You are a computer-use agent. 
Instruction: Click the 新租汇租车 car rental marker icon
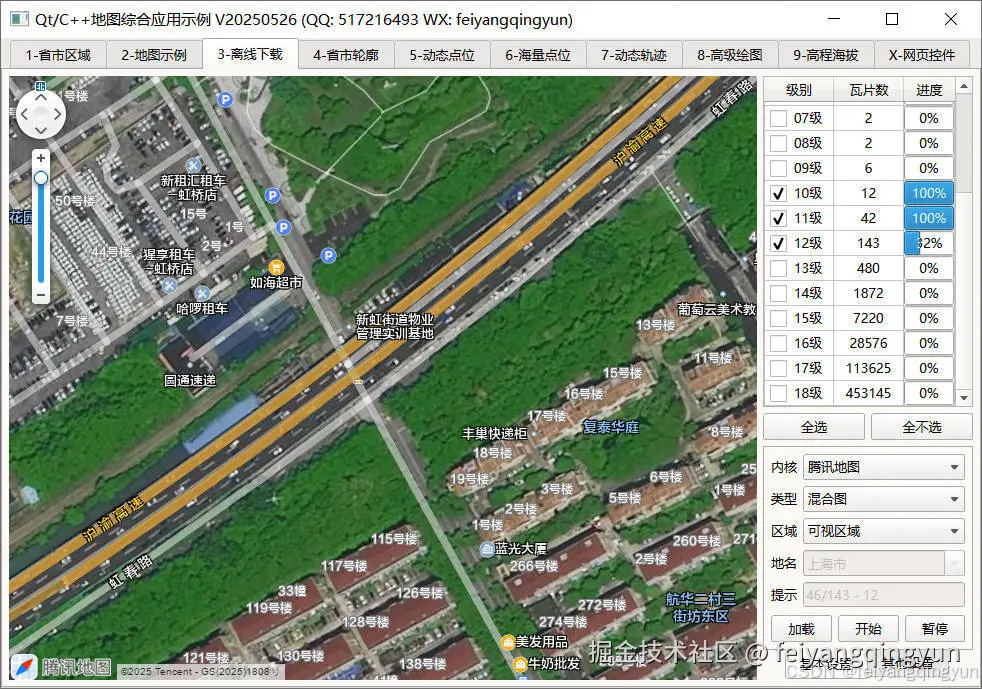tap(194, 165)
